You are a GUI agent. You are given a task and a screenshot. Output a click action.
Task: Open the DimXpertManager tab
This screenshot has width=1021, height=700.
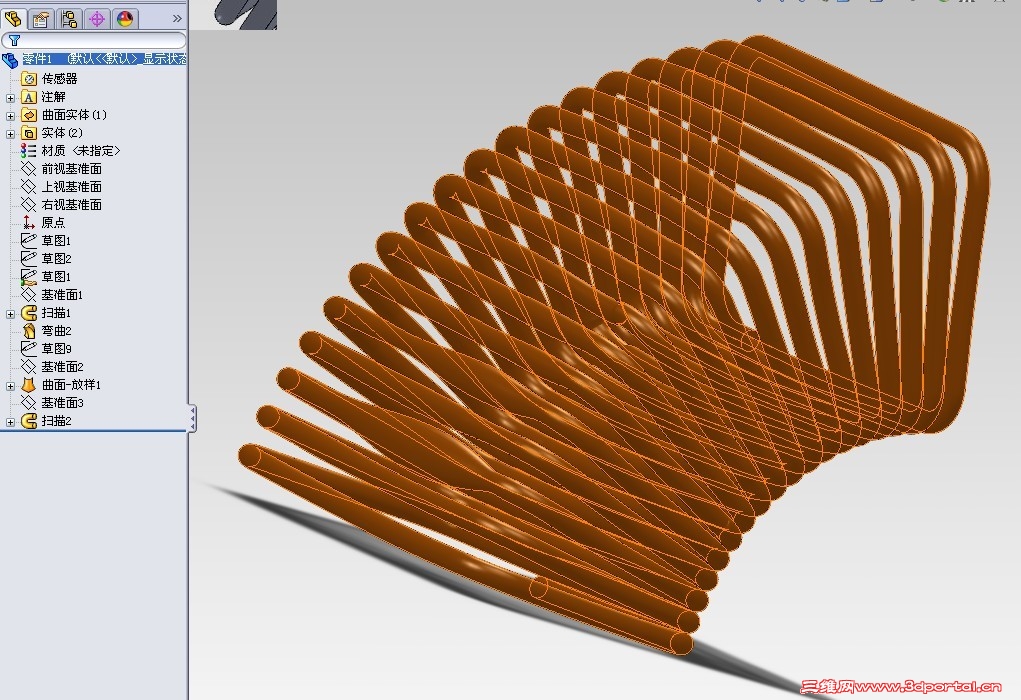pos(97,19)
